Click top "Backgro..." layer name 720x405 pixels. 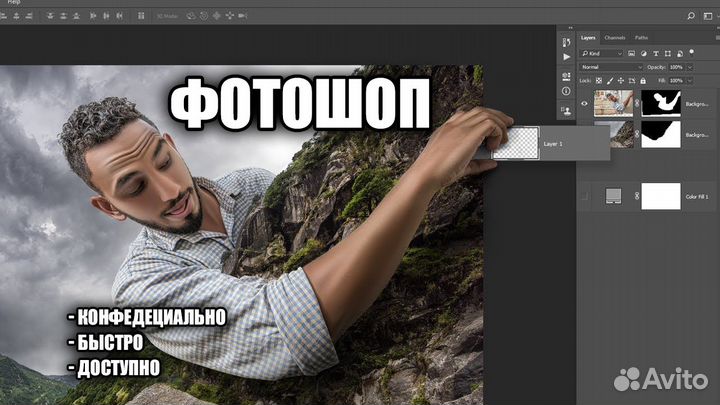coord(697,104)
